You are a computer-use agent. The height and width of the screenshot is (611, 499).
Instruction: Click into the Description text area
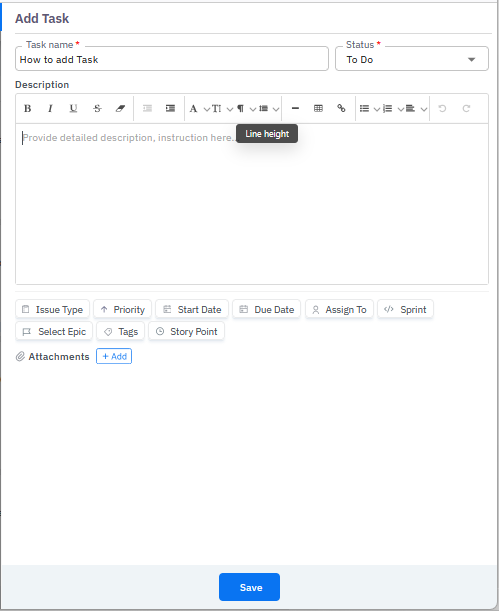252,204
